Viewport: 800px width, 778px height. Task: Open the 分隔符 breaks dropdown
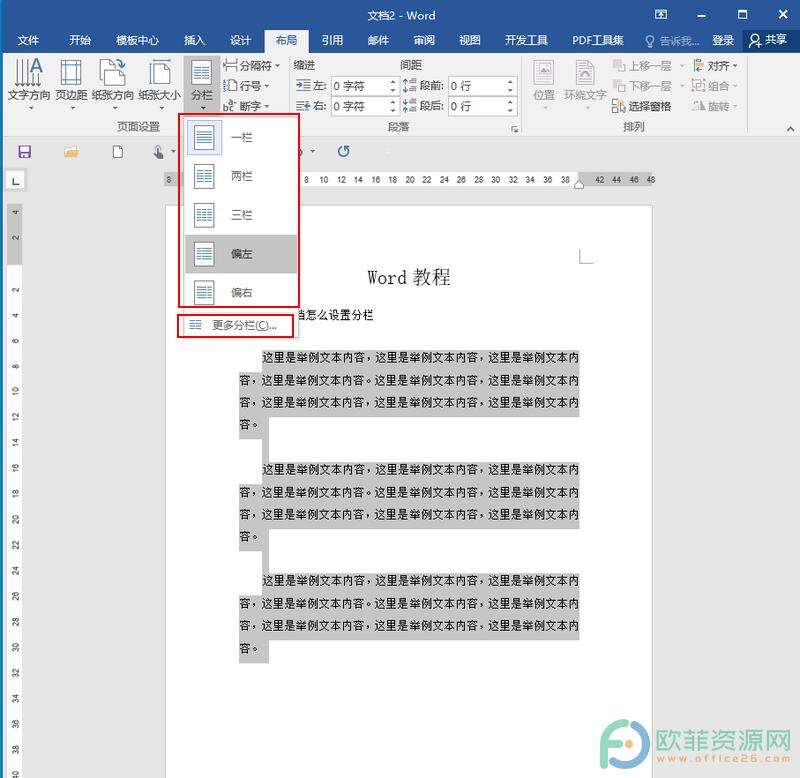[x=252, y=65]
